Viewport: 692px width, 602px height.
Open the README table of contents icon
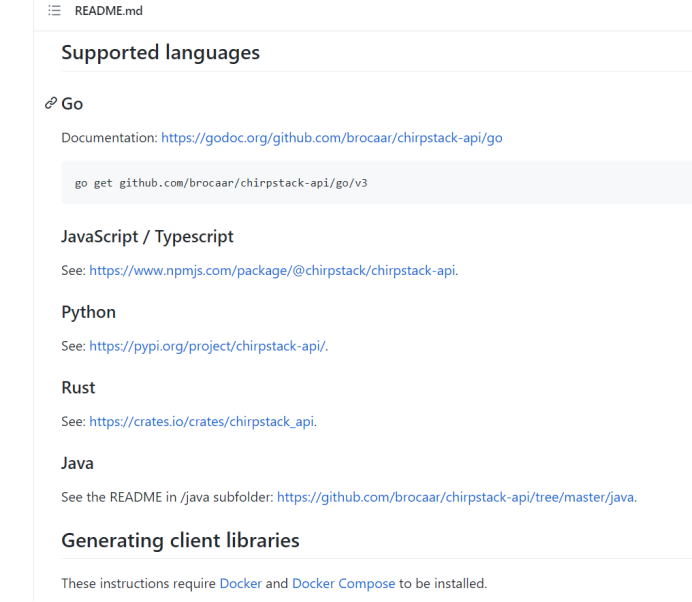pyautogui.click(x=54, y=10)
